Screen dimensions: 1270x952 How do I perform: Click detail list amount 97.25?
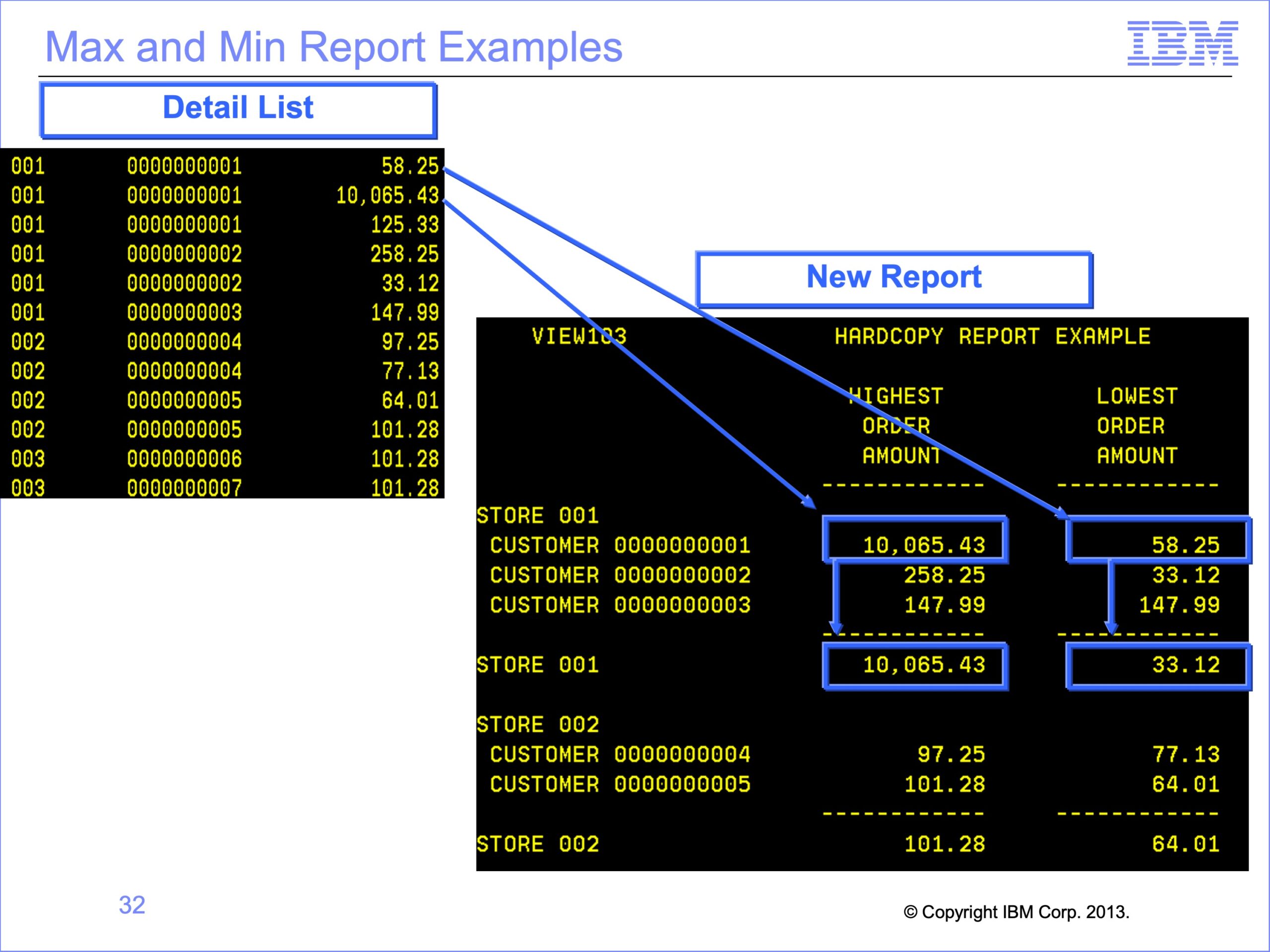[x=410, y=342]
